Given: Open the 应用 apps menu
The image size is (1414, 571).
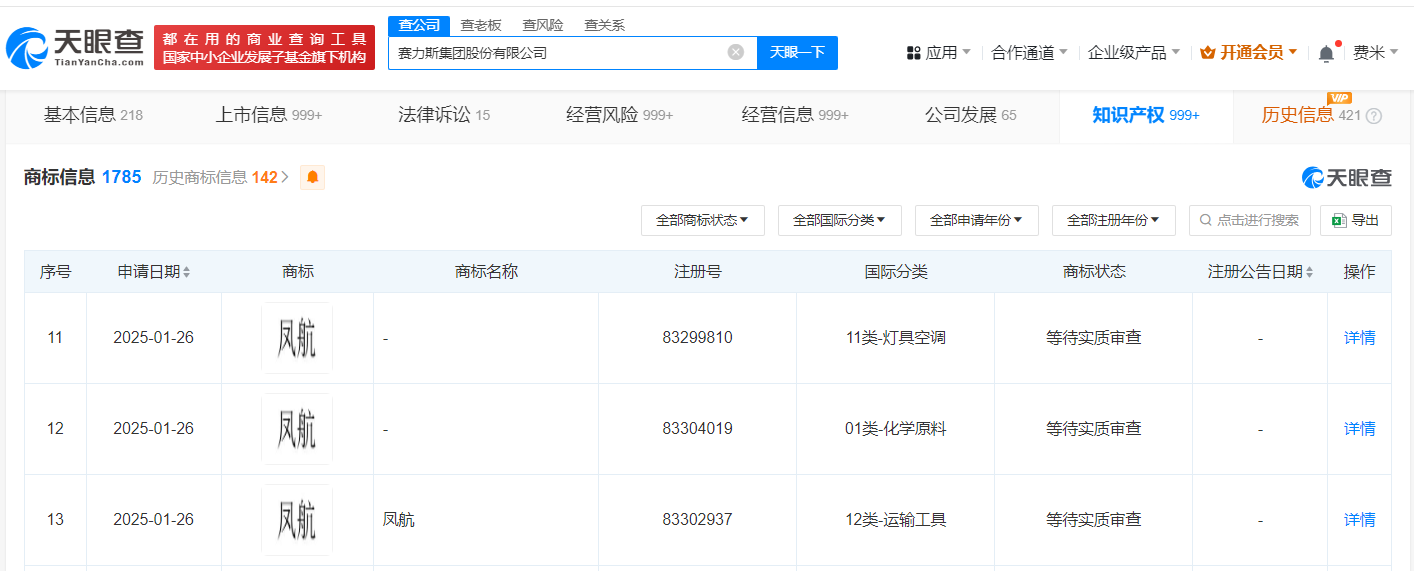Looking at the screenshot, I should [x=938, y=52].
